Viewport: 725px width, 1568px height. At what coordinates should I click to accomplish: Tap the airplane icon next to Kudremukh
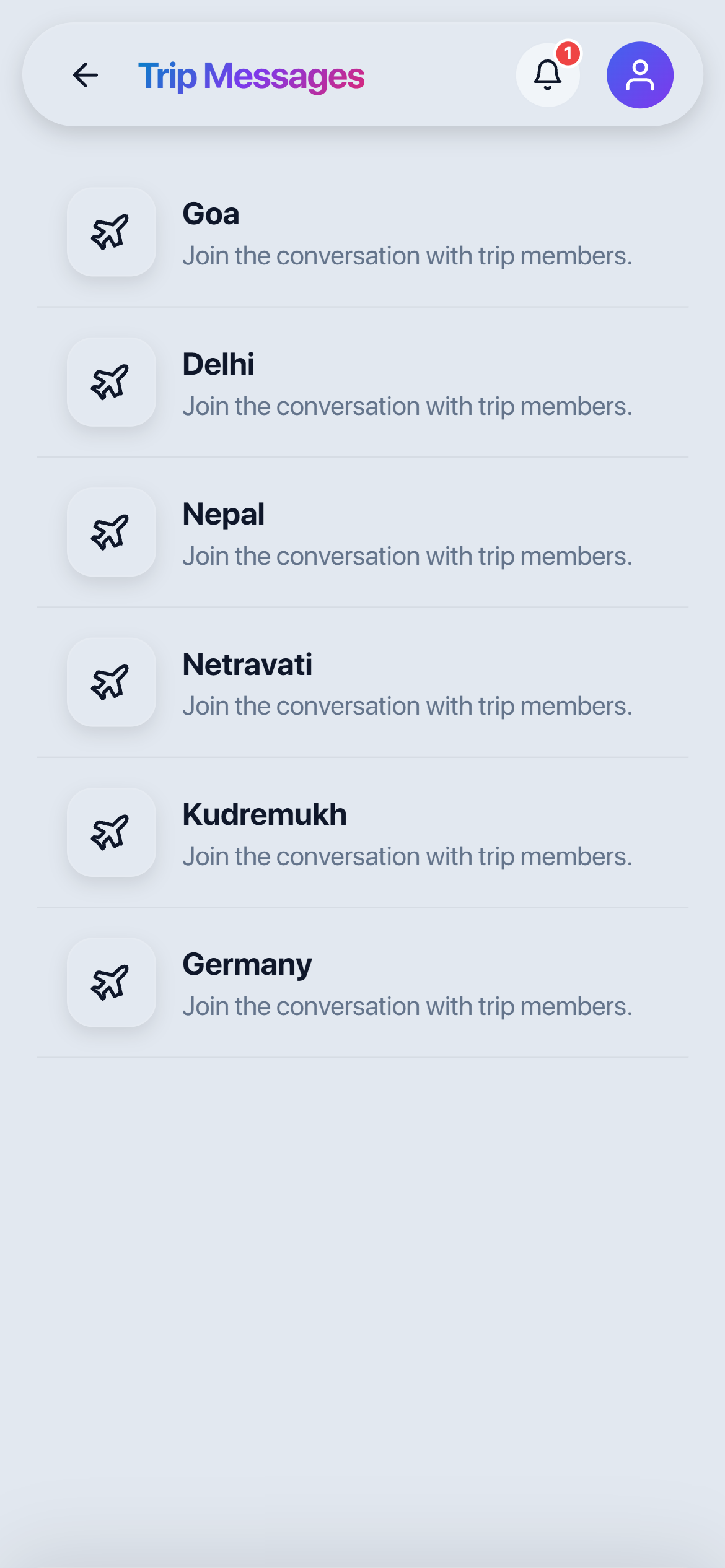coord(112,832)
